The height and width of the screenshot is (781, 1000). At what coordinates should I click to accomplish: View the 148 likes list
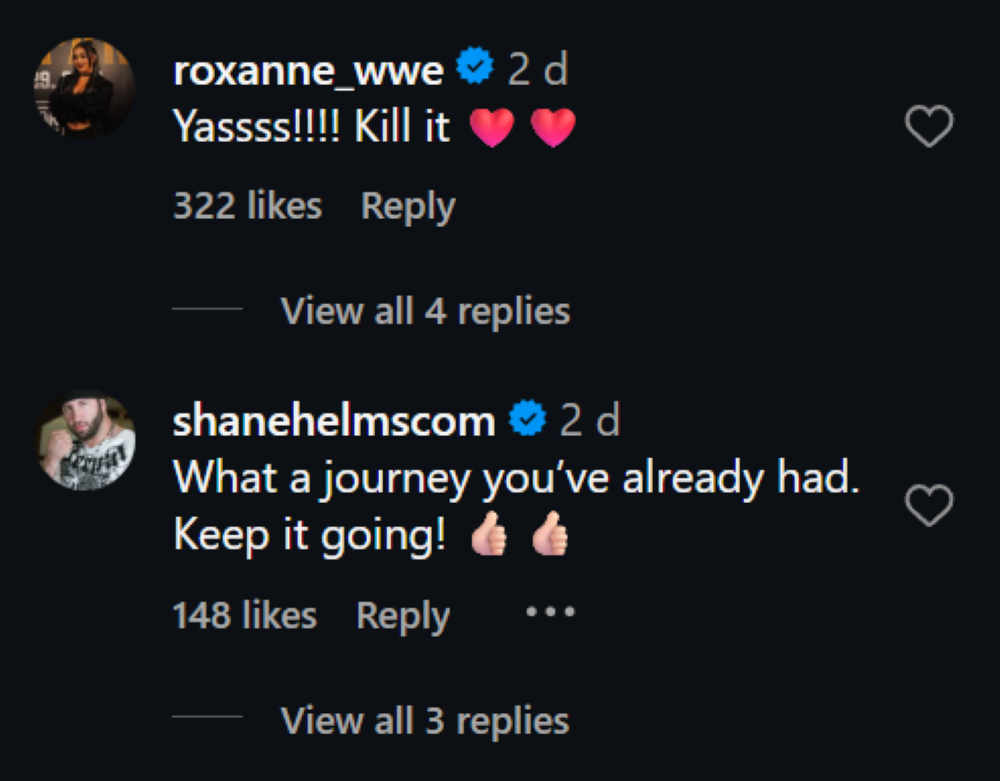(245, 615)
